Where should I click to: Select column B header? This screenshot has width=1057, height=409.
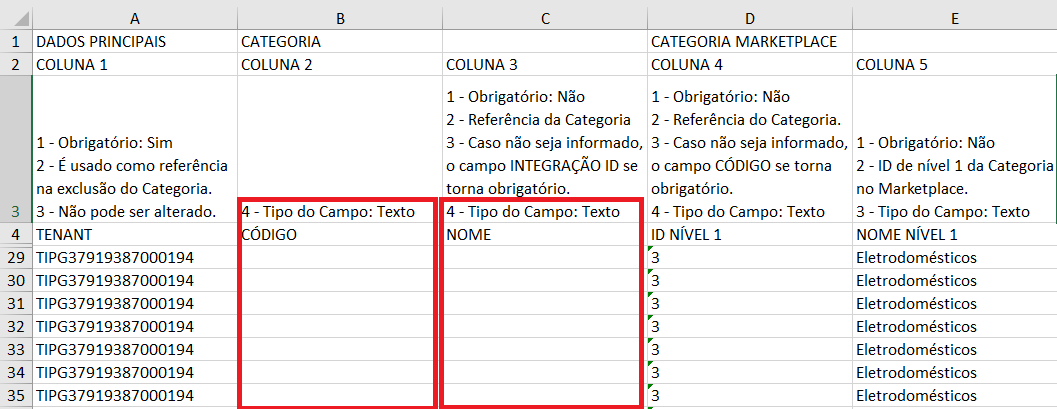point(340,17)
